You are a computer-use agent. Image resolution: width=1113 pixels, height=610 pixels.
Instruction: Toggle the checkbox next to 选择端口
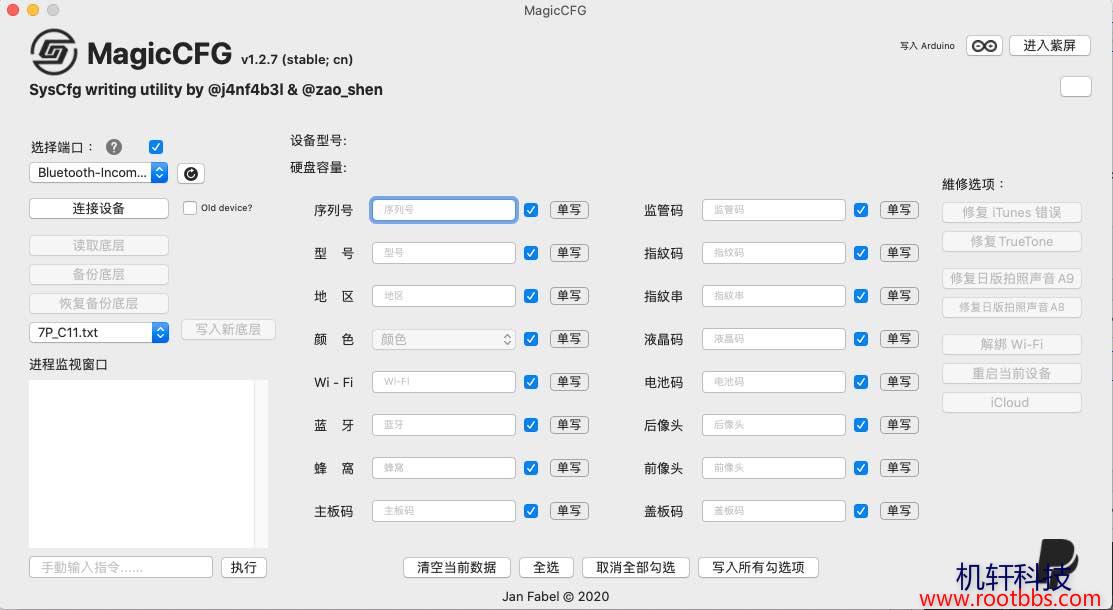click(156, 147)
